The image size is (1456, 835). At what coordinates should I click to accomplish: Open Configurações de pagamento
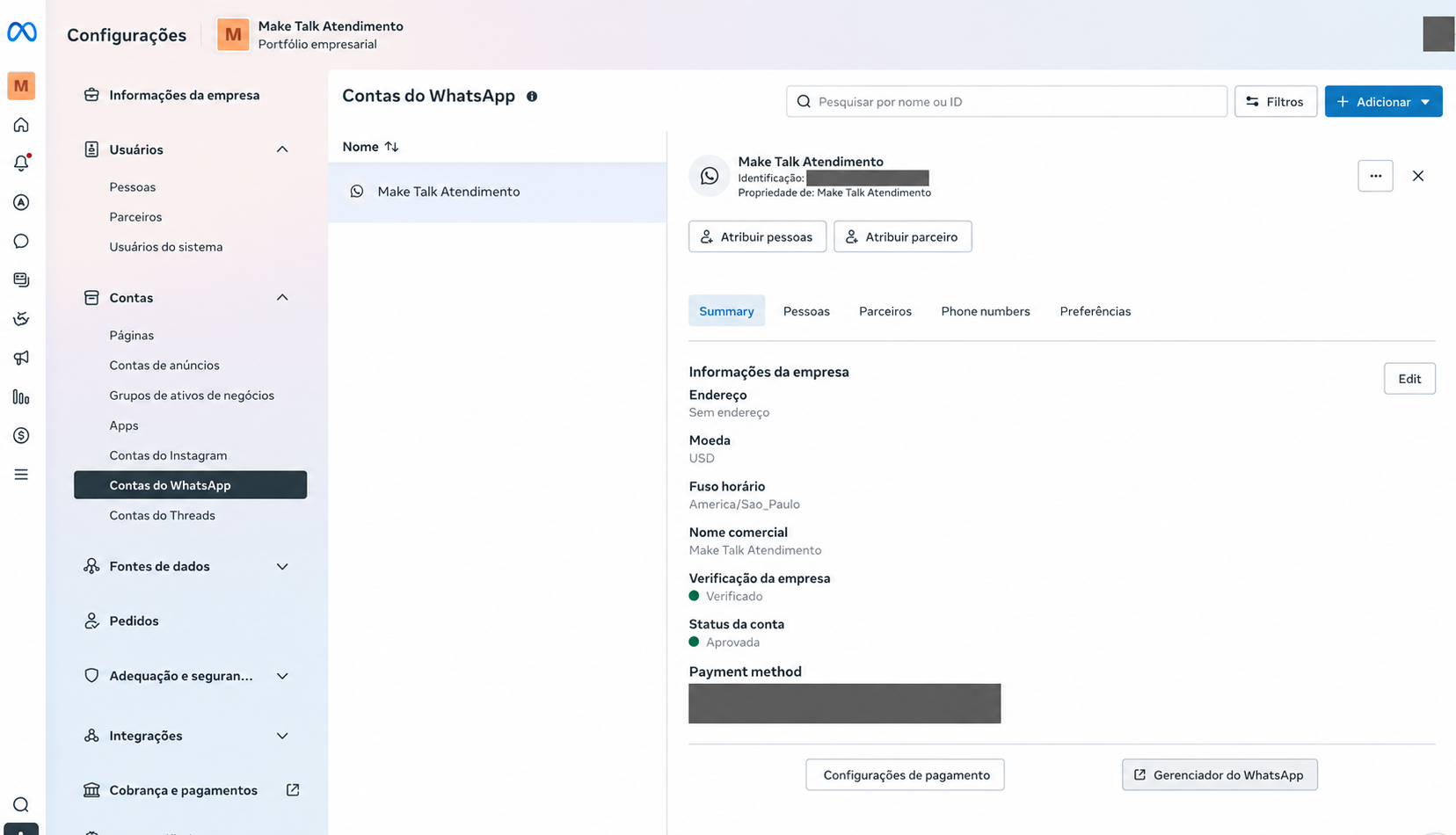click(905, 775)
